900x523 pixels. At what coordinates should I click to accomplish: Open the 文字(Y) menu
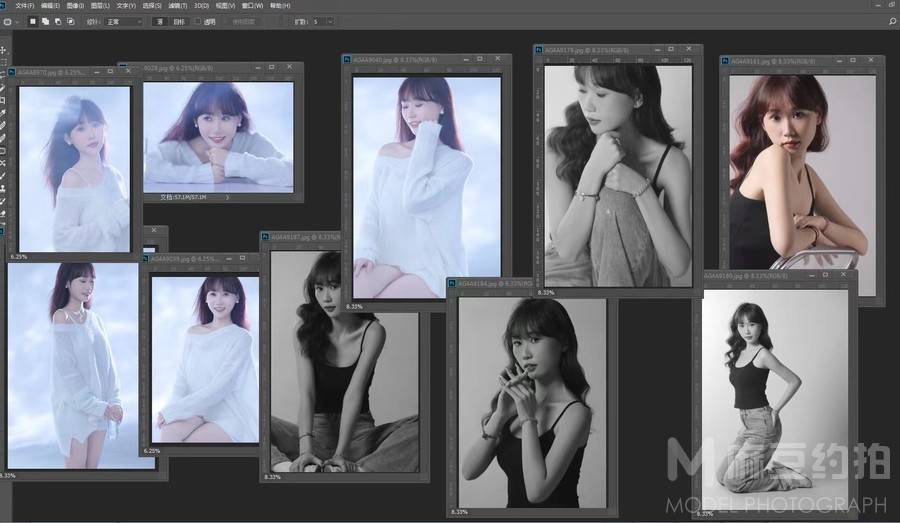126,5
